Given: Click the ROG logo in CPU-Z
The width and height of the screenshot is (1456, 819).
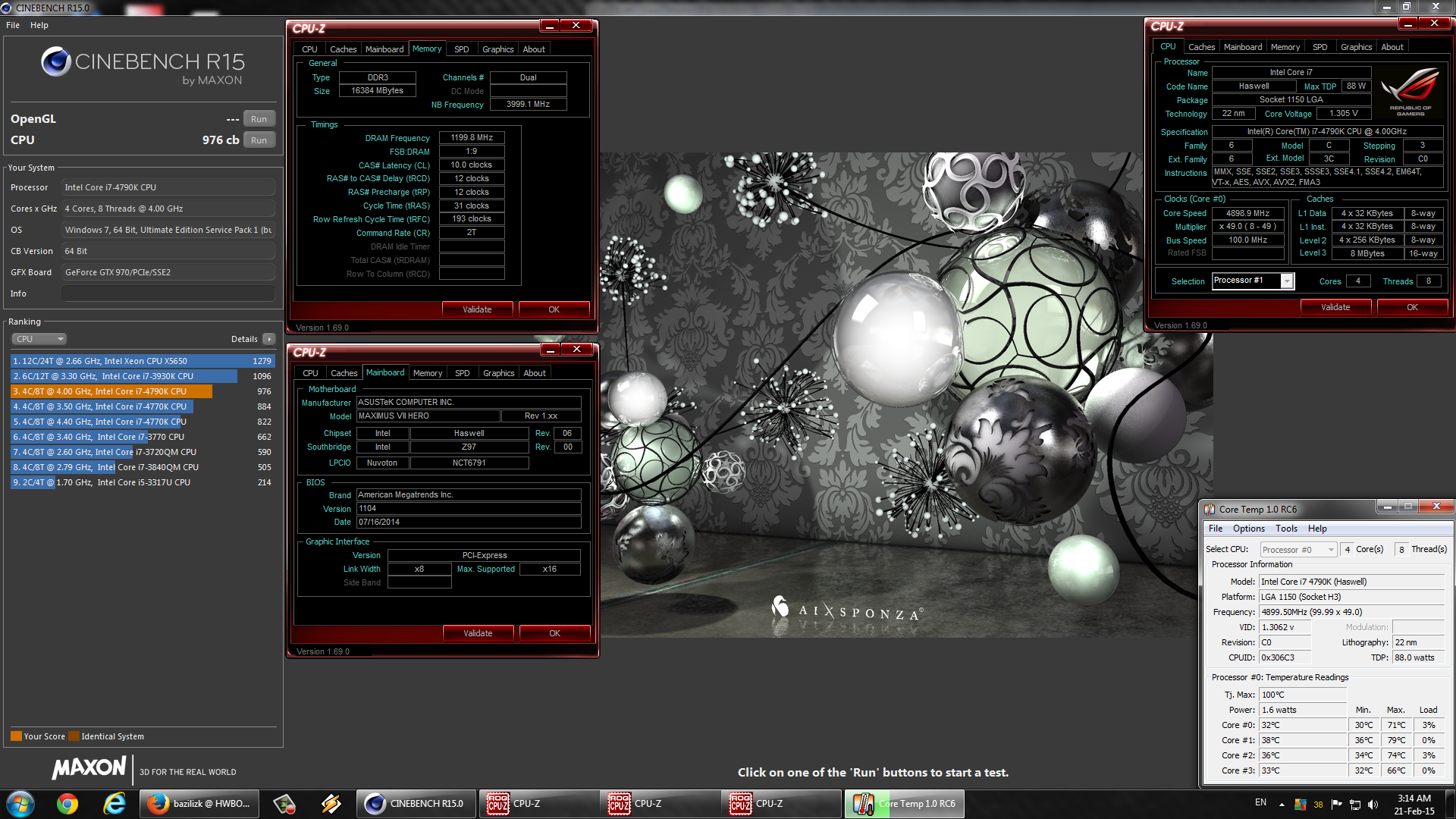Looking at the screenshot, I should [1410, 91].
